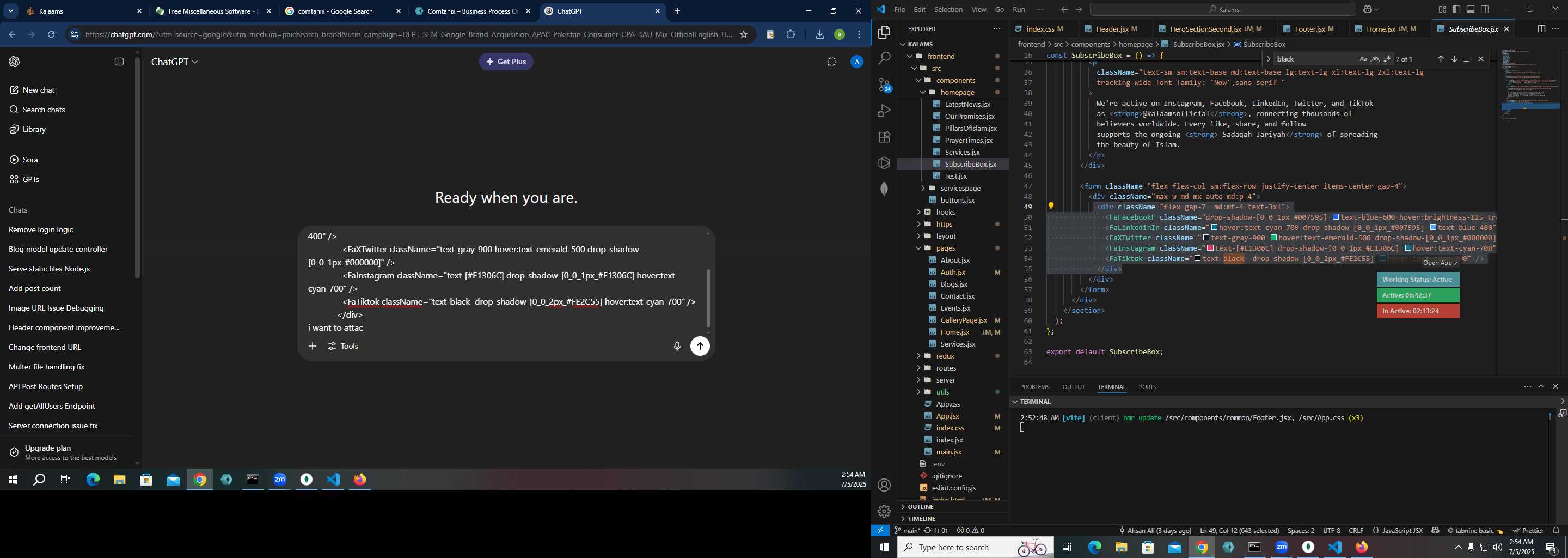Toggle ChatGPT sidebar close button
Viewport: 1568px width, 558px height.
(119, 62)
